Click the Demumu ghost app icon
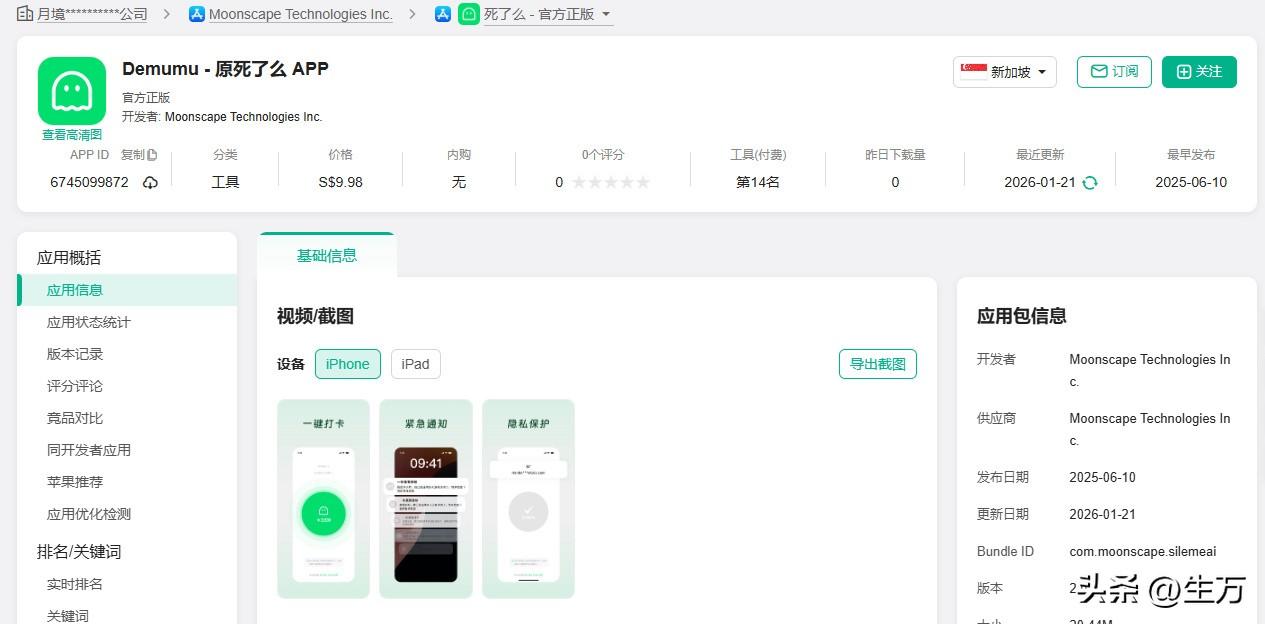This screenshot has height=624, width=1265. point(72,91)
